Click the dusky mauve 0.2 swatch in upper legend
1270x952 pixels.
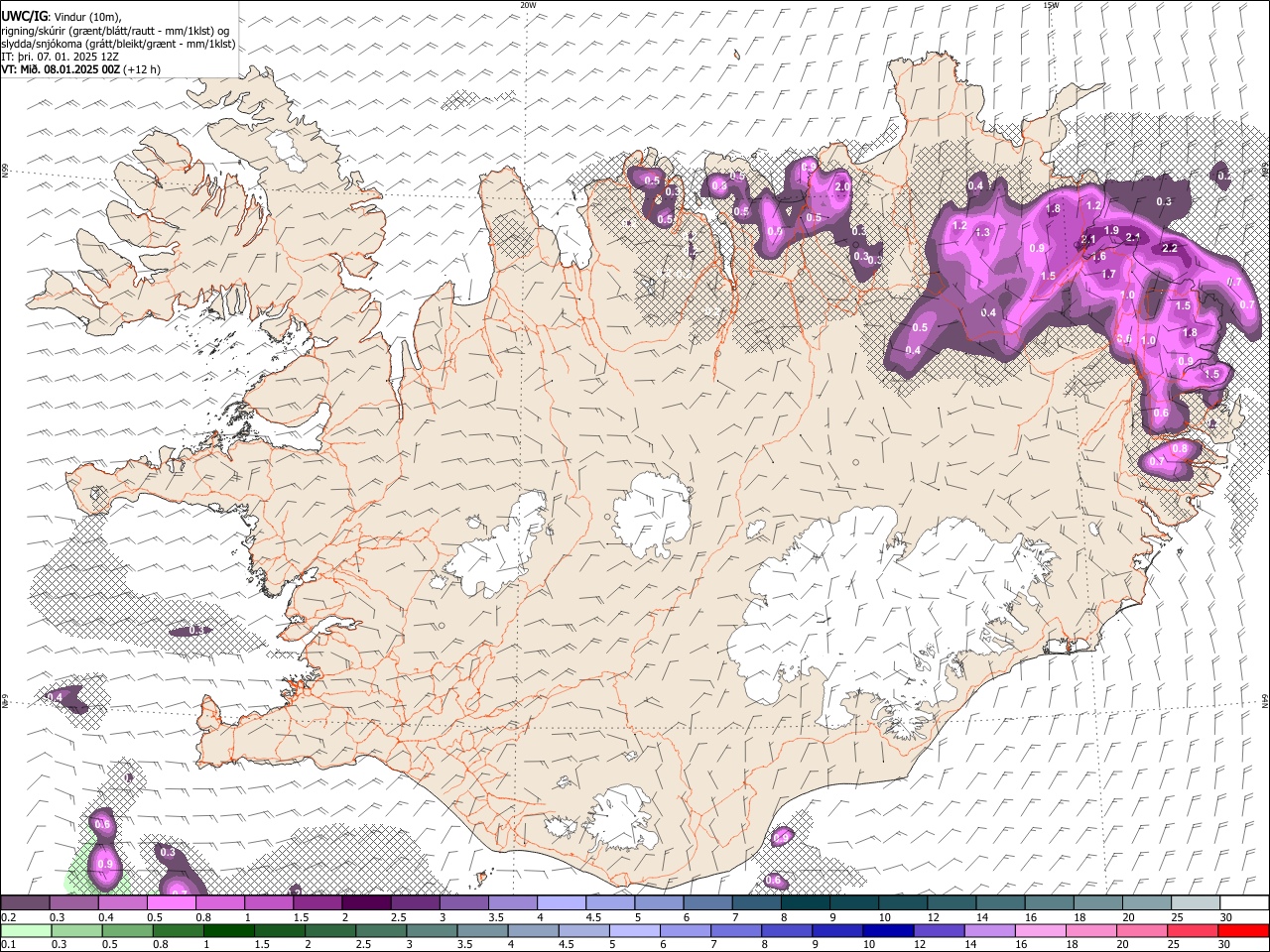click(x=25, y=902)
